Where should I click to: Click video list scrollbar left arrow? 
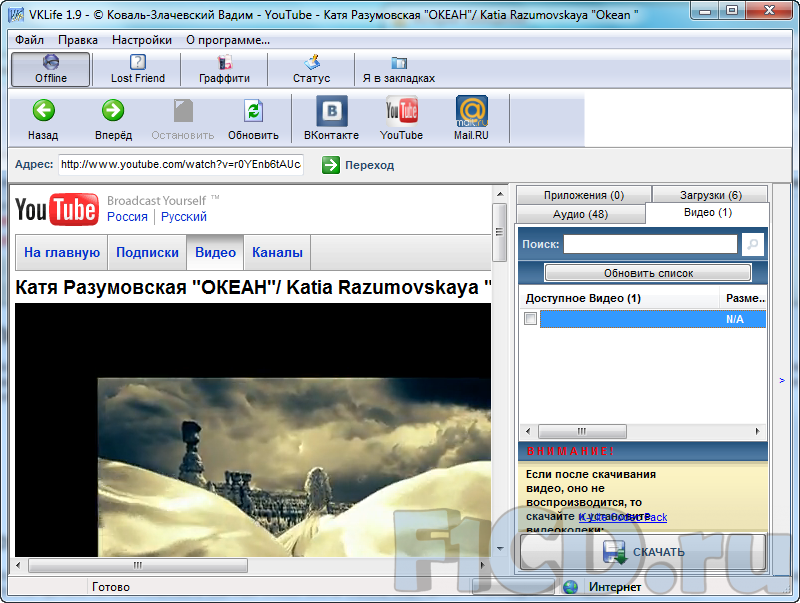528,432
